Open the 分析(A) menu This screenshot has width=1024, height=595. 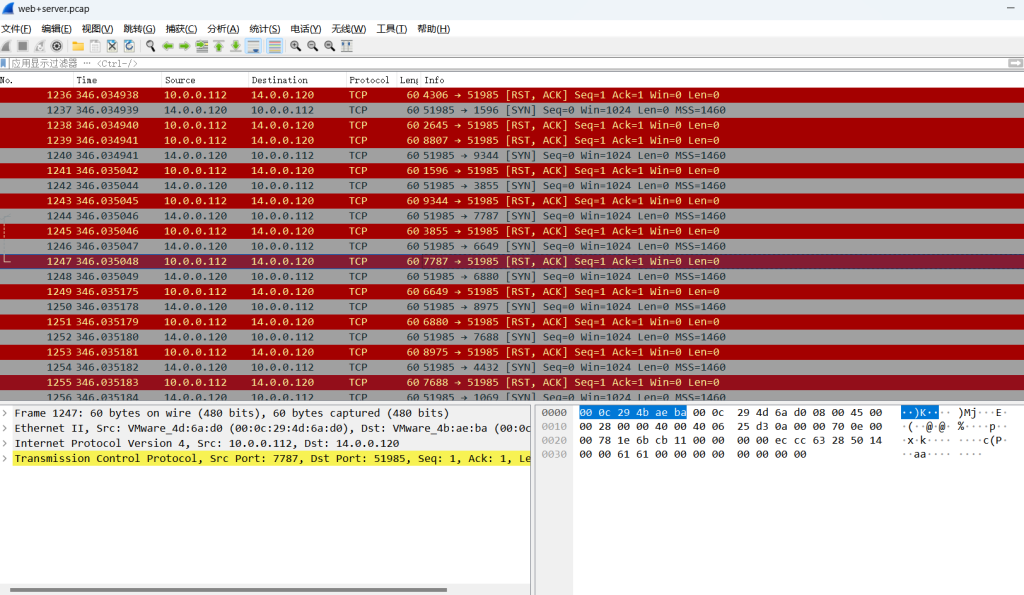click(223, 29)
